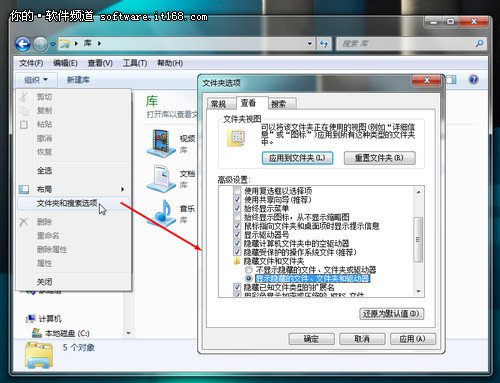Click the 新建库 toolbar button
This screenshot has width=500, height=383.
point(78,80)
